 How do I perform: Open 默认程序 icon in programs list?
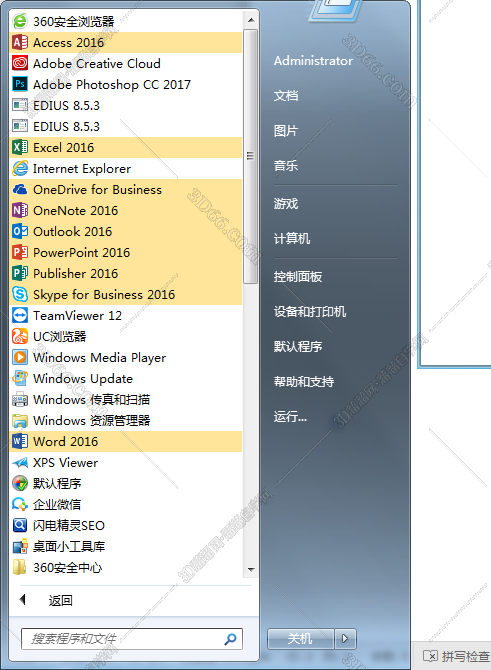coord(20,483)
